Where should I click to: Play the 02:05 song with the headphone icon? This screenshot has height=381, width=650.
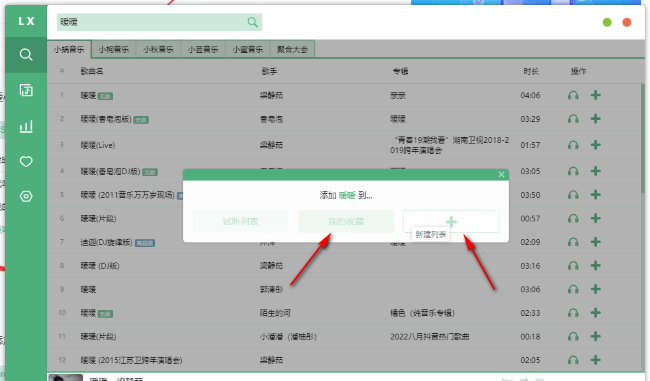tap(573, 360)
